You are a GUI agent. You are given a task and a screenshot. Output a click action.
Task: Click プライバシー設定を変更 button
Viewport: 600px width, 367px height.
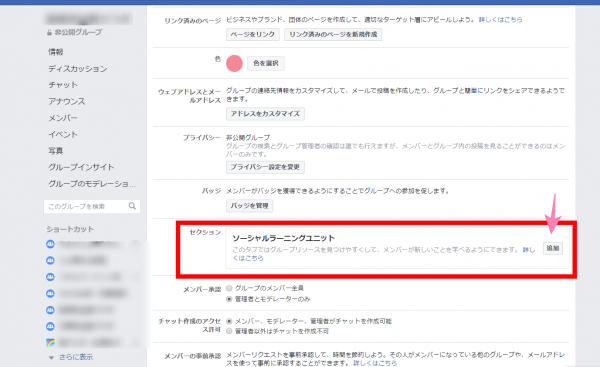(265, 167)
